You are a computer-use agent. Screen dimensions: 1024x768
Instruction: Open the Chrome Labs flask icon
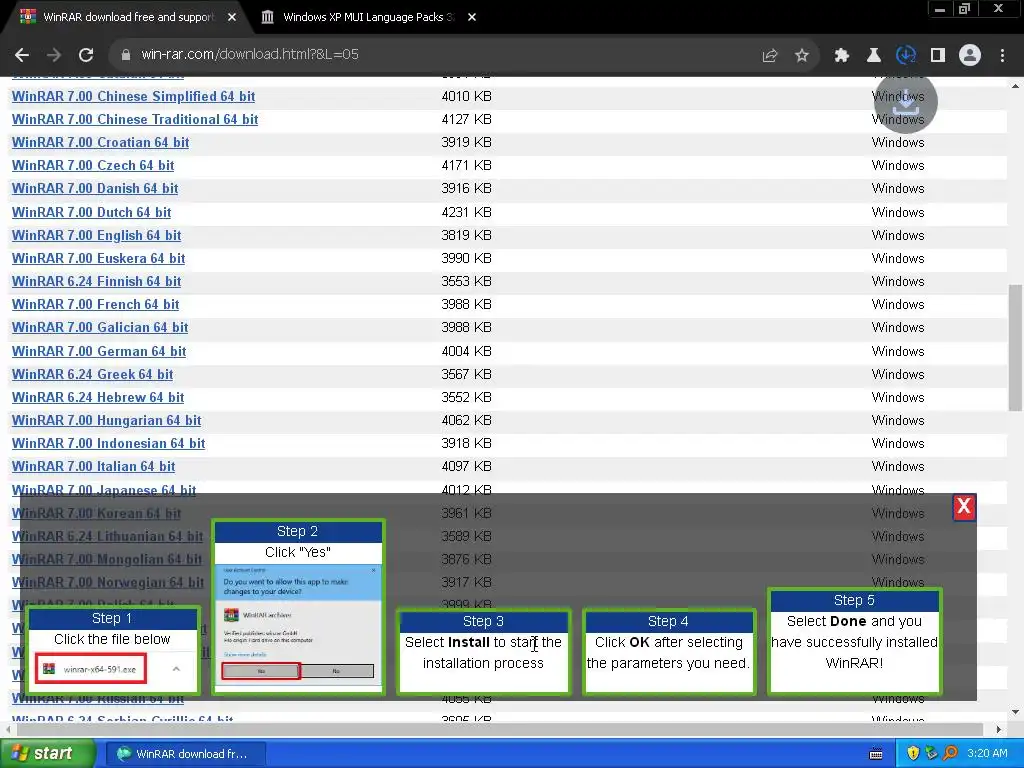pos(874,56)
